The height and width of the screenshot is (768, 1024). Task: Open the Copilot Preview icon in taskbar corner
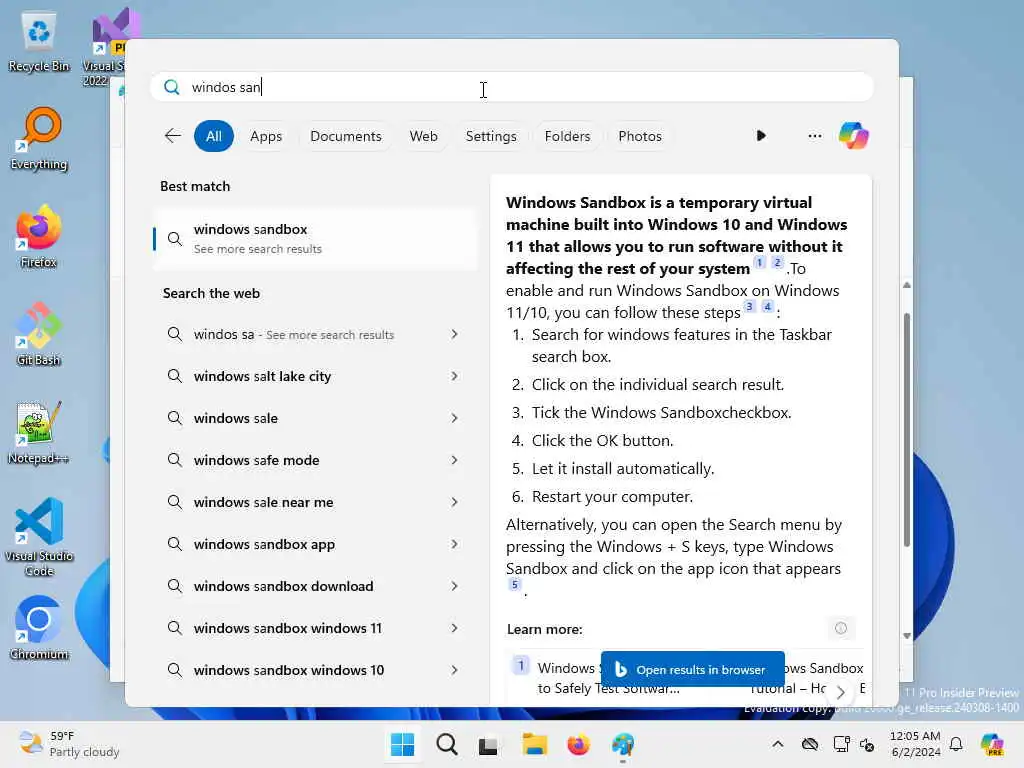click(992, 744)
